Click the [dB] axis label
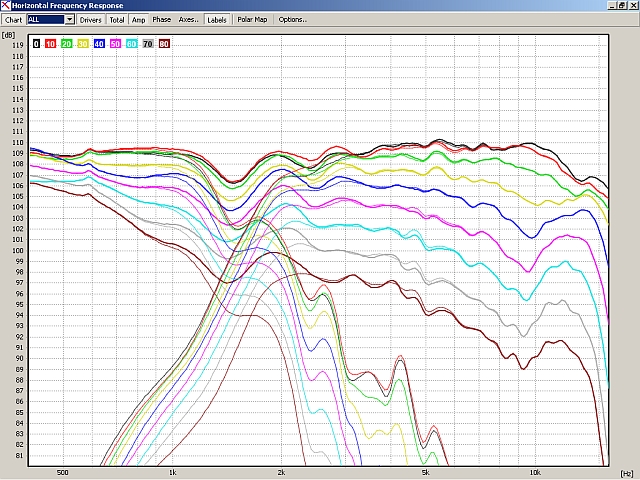 [x=8, y=35]
